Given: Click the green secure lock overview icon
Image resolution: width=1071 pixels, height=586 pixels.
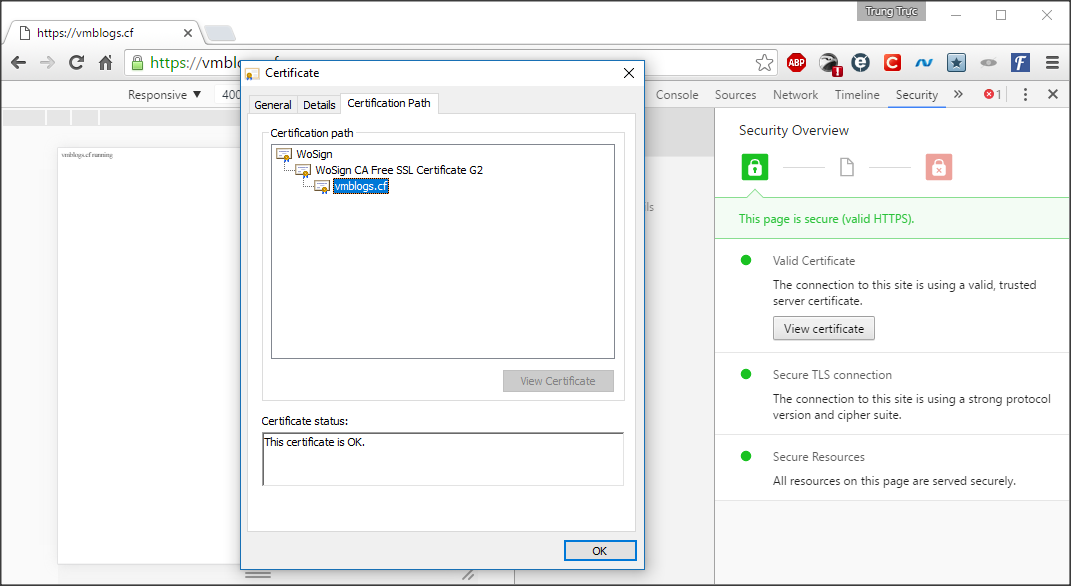Looking at the screenshot, I should pyautogui.click(x=755, y=167).
